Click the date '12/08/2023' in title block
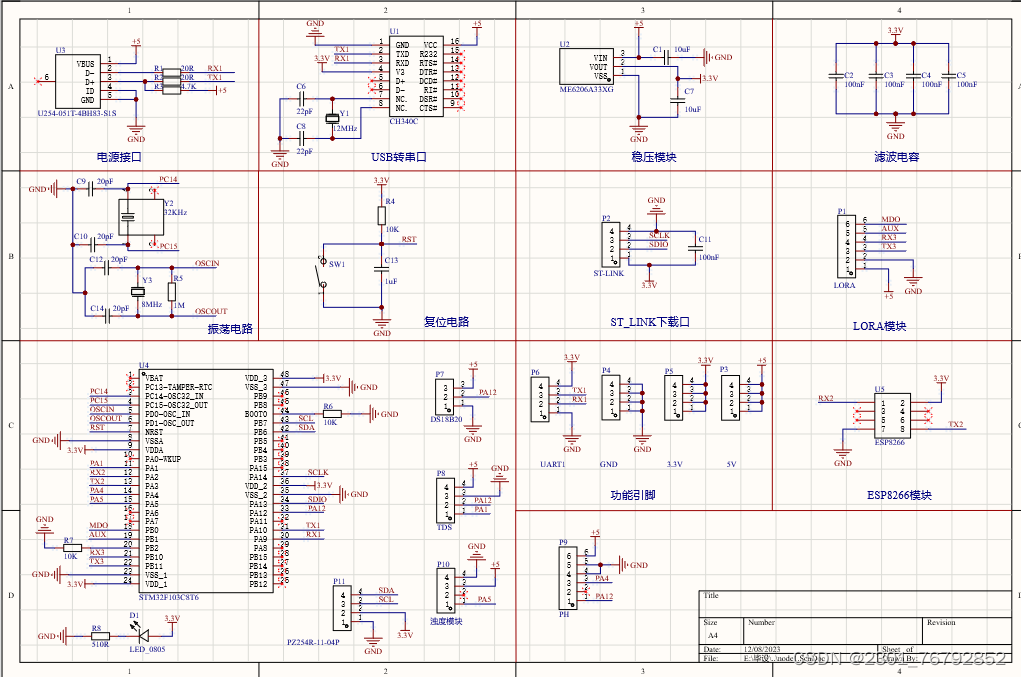This screenshot has height=677, width=1021. [762, 649]
